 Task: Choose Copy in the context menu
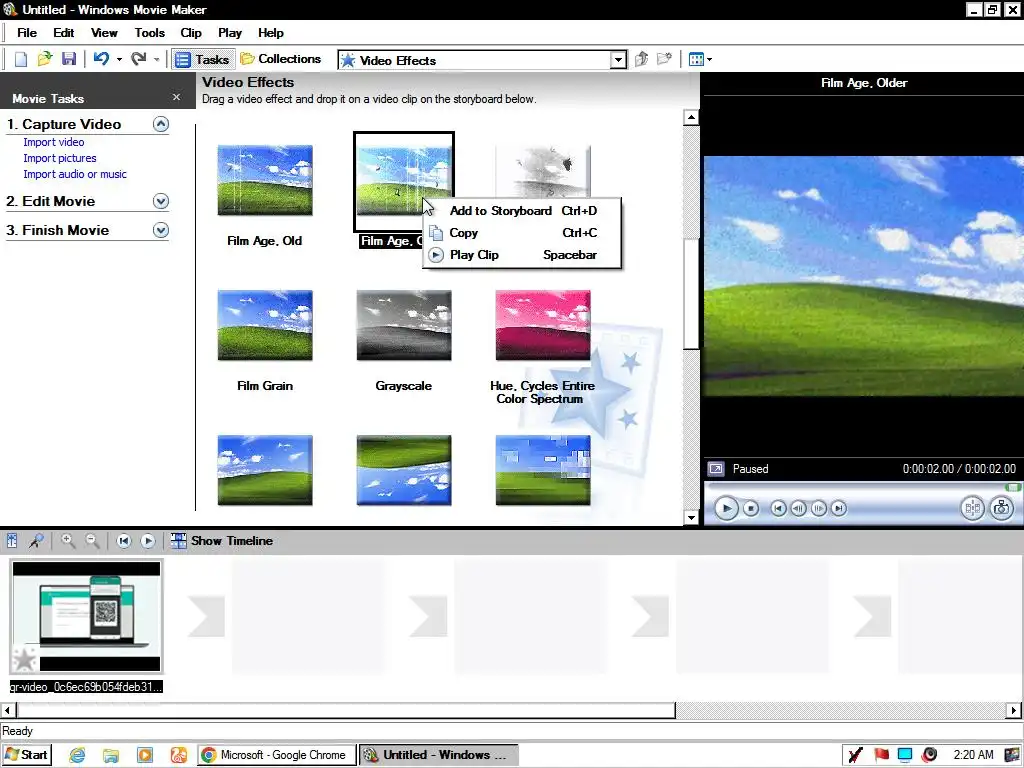(522, 233)
